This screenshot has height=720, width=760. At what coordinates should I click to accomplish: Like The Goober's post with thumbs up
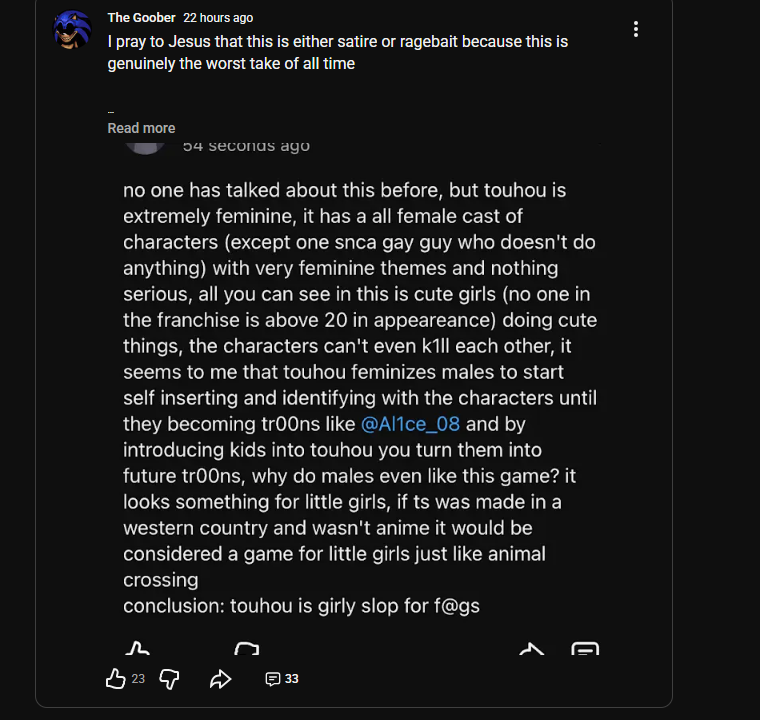point(116,679)
